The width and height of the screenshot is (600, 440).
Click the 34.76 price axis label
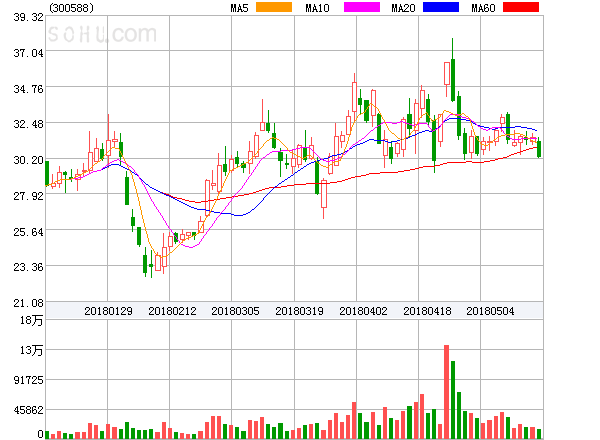click(28, 89)
